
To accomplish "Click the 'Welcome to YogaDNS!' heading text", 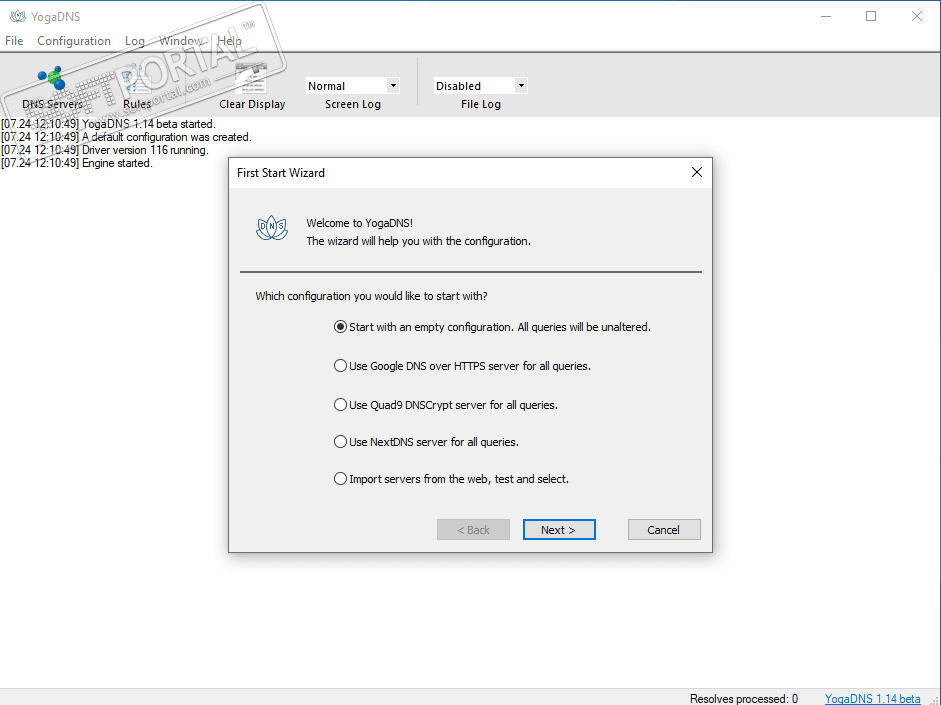I will click(359, 223).
